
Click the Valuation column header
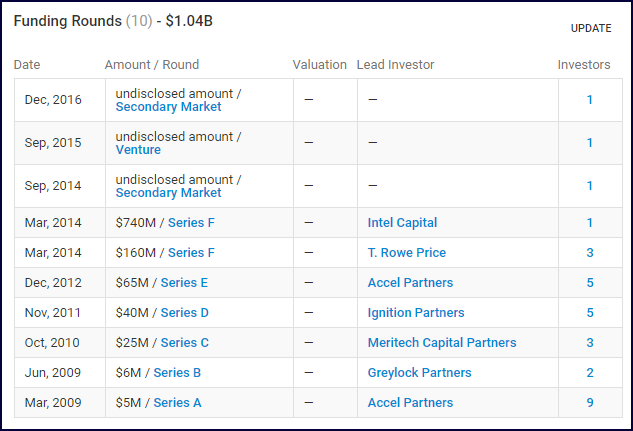[319, 65]
